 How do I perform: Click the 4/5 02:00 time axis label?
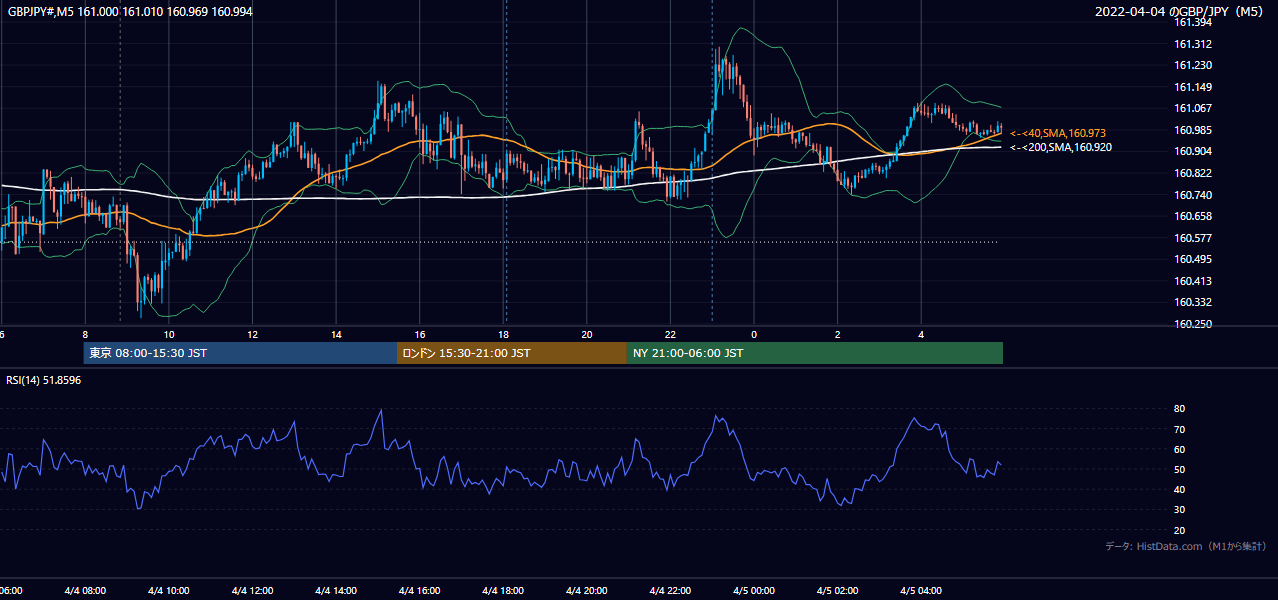tap(838, 591)
